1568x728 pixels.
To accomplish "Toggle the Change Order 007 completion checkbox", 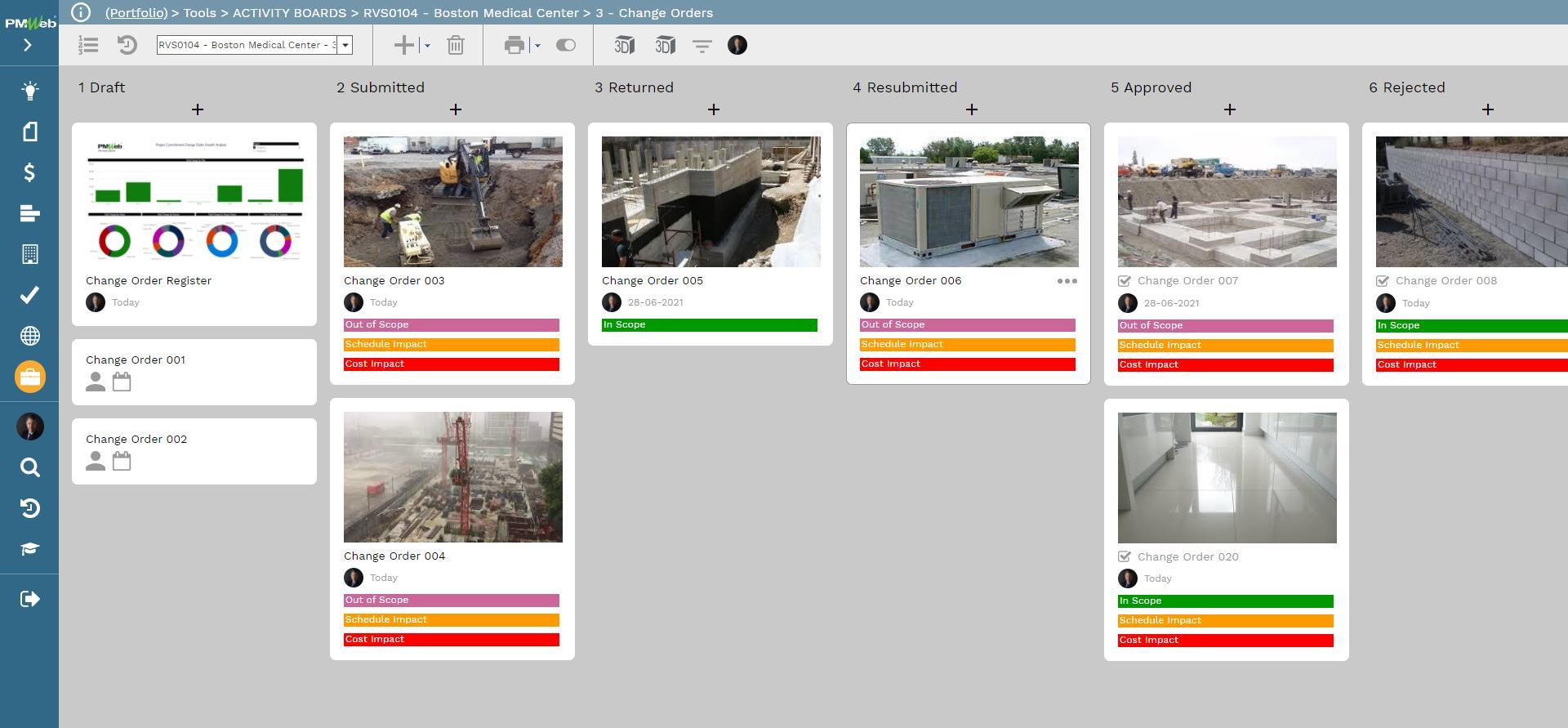I will 1125,281.
